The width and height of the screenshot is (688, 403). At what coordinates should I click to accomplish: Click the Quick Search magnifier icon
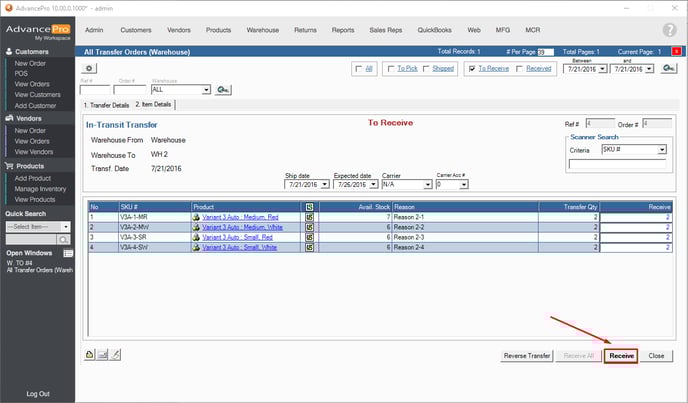[63, 240]
